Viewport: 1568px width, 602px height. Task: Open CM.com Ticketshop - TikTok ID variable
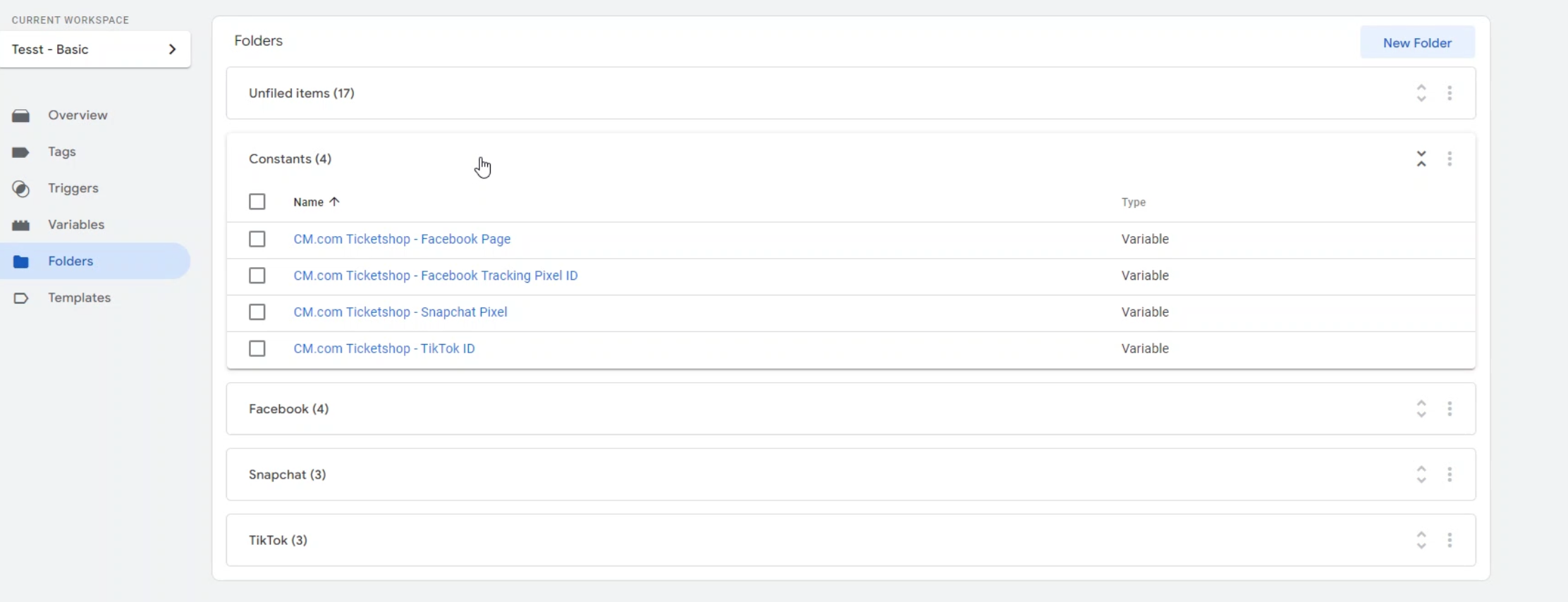click(384, 349)
